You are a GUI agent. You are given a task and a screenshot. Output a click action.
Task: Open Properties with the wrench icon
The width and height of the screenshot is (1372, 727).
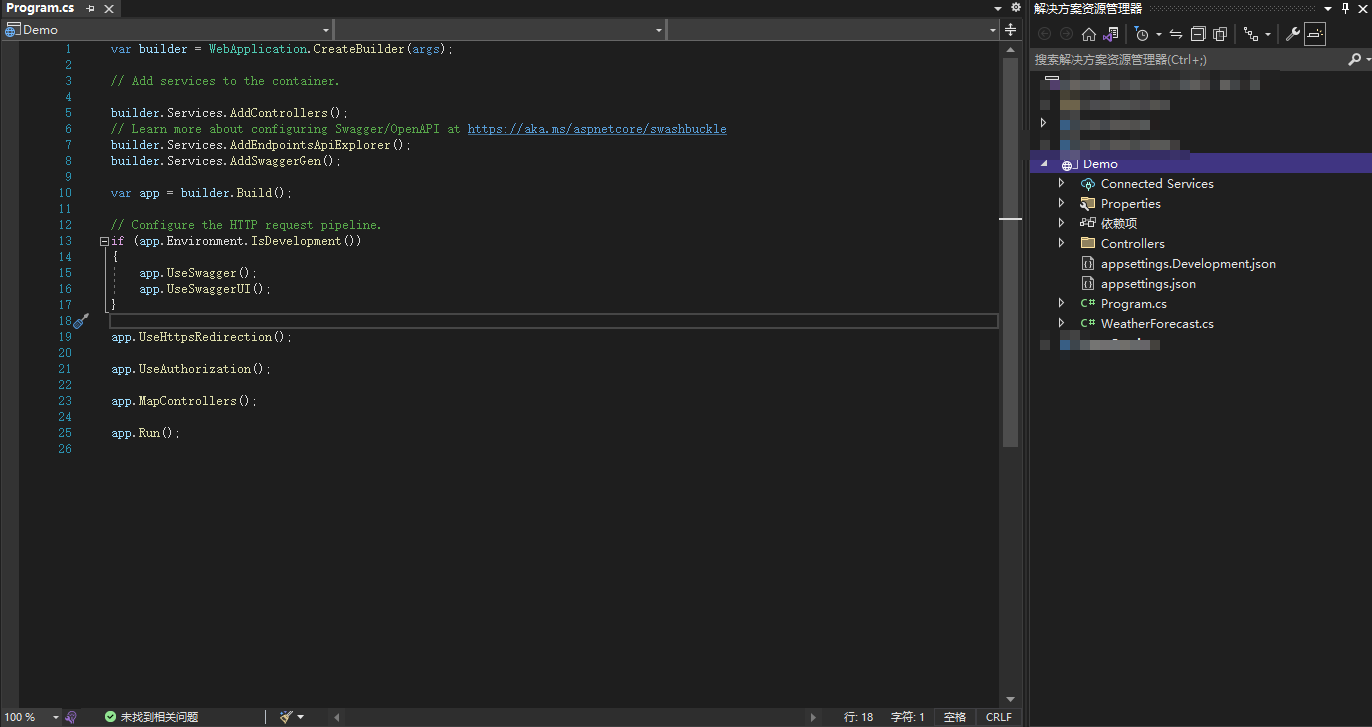(1292, 34)
